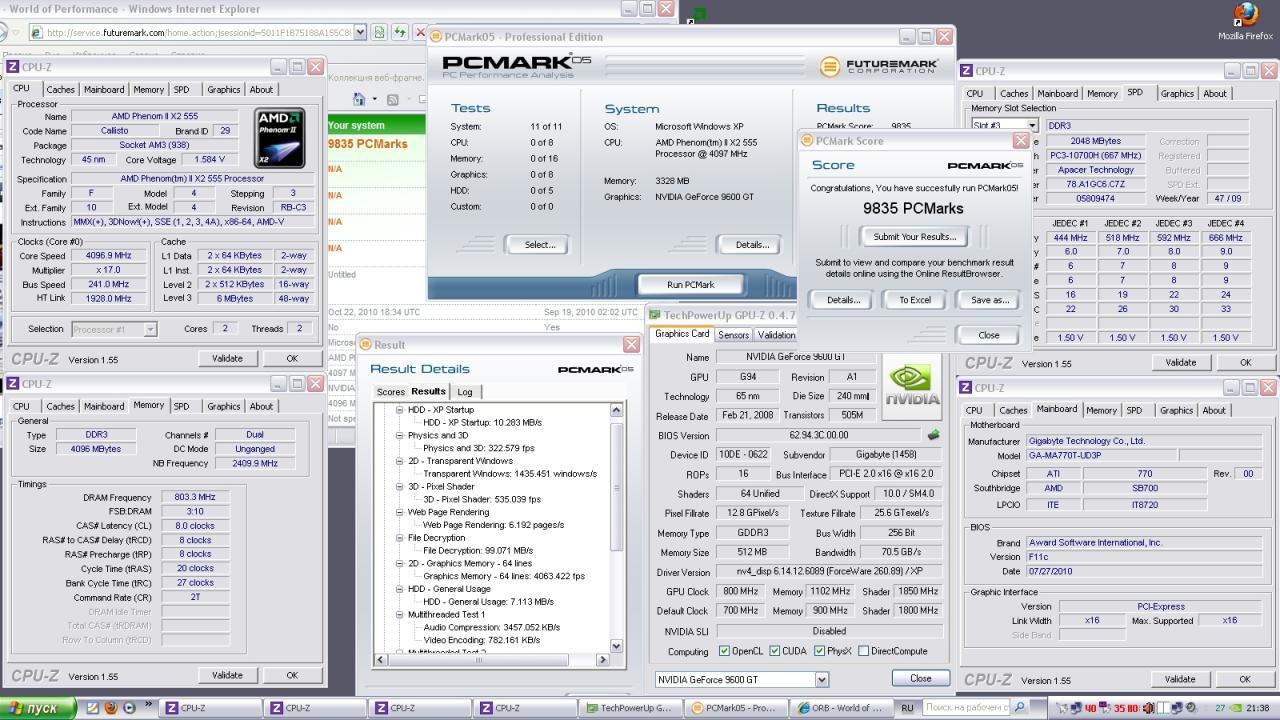Click the media player quick launch icon
This screenshot has width=1280, height=720.
[x=129, y=707]
